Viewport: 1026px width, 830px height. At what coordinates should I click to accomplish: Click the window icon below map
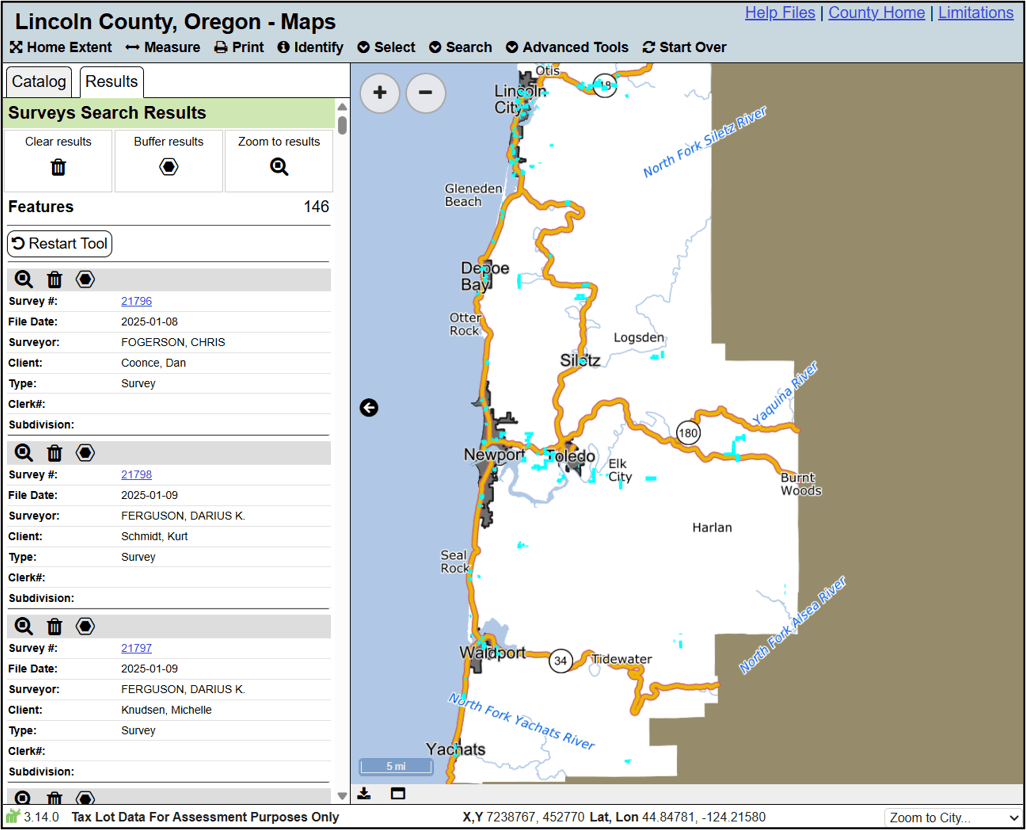[398, 793]
